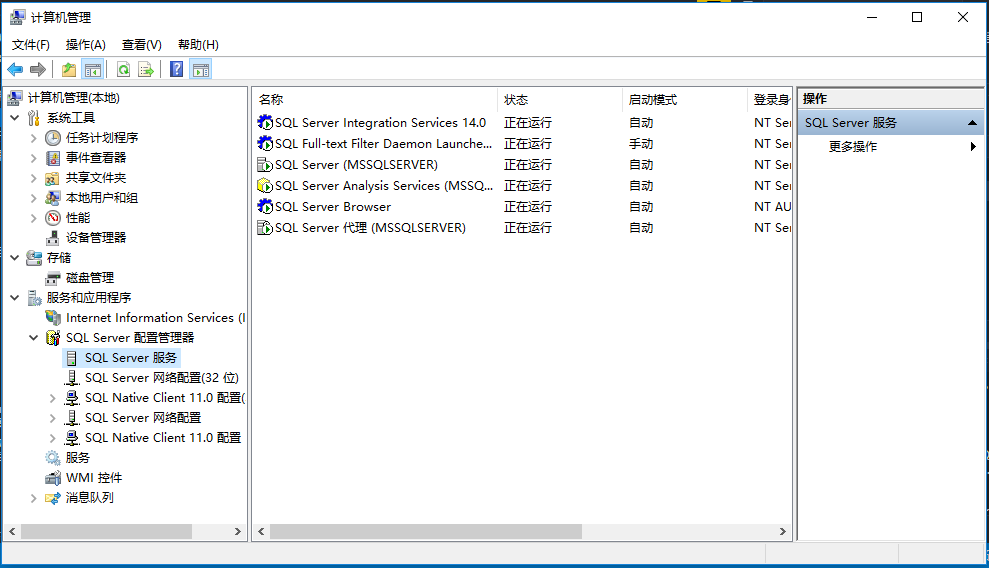
Task: Select 计算机管理(本地) root node
Action: (x=74, y=98)
